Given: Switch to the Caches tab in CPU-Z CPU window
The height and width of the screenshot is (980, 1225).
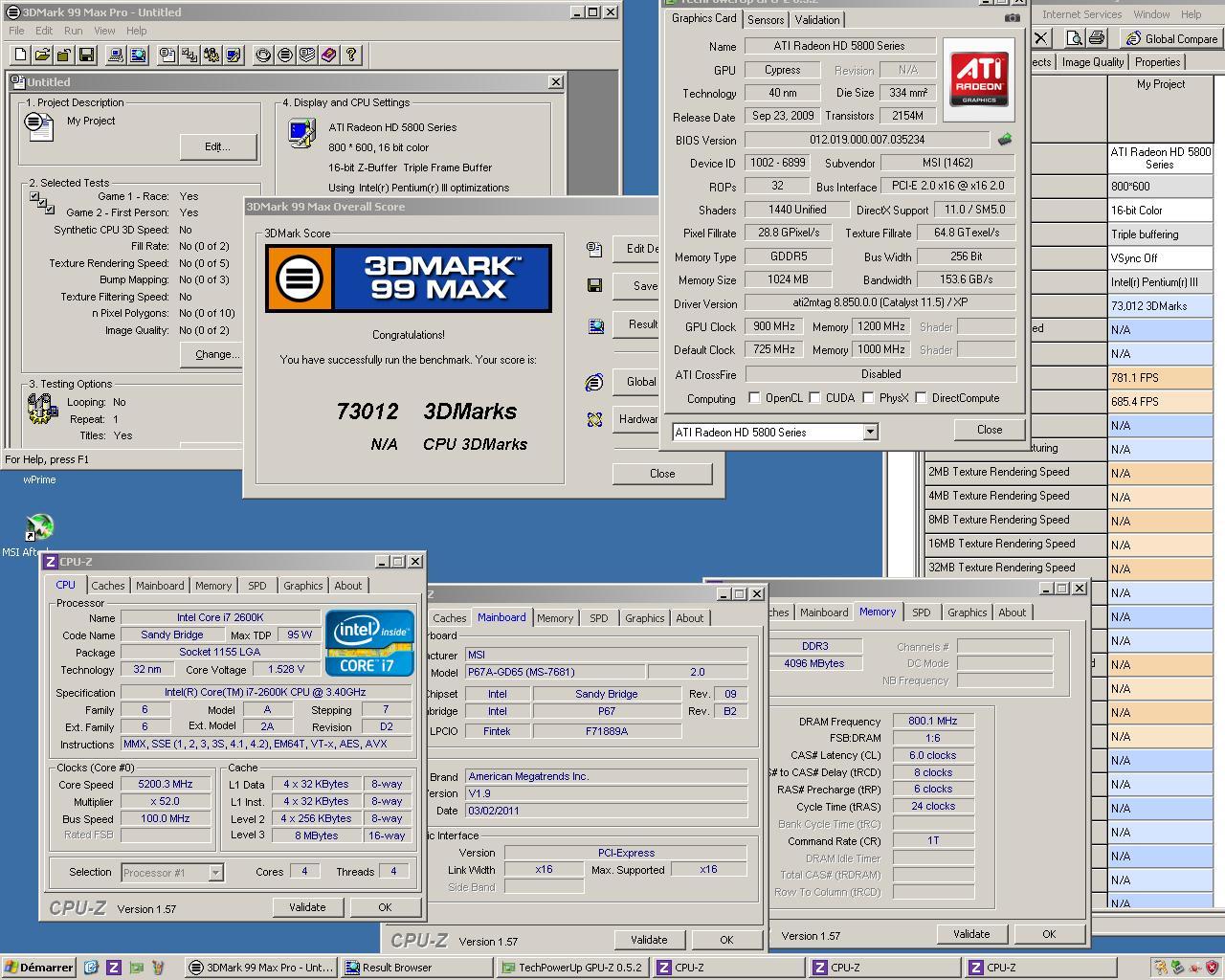Looking at the screenshot, I should click(108, 586).
